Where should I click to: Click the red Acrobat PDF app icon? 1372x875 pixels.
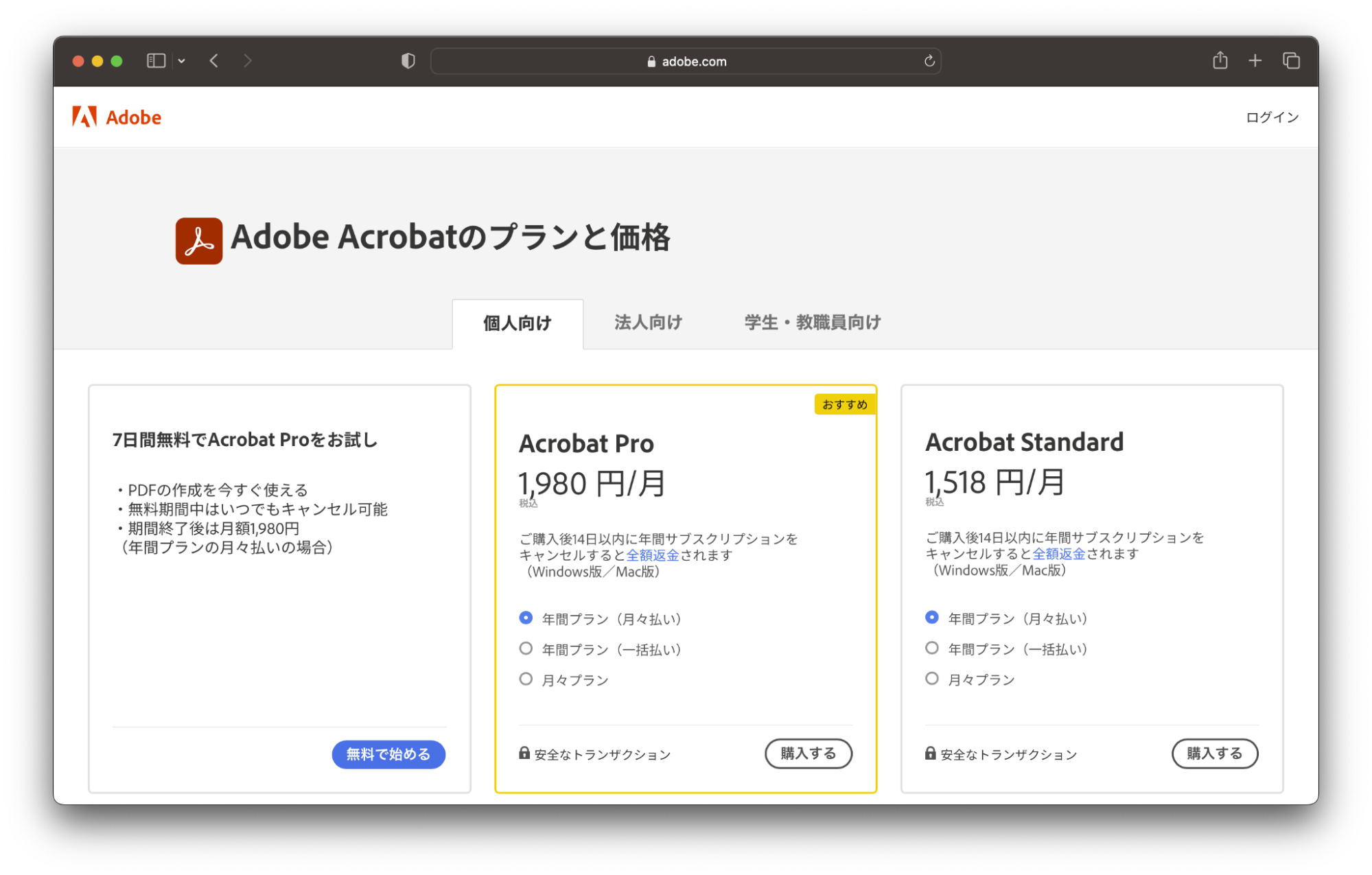tap(199, 241)
